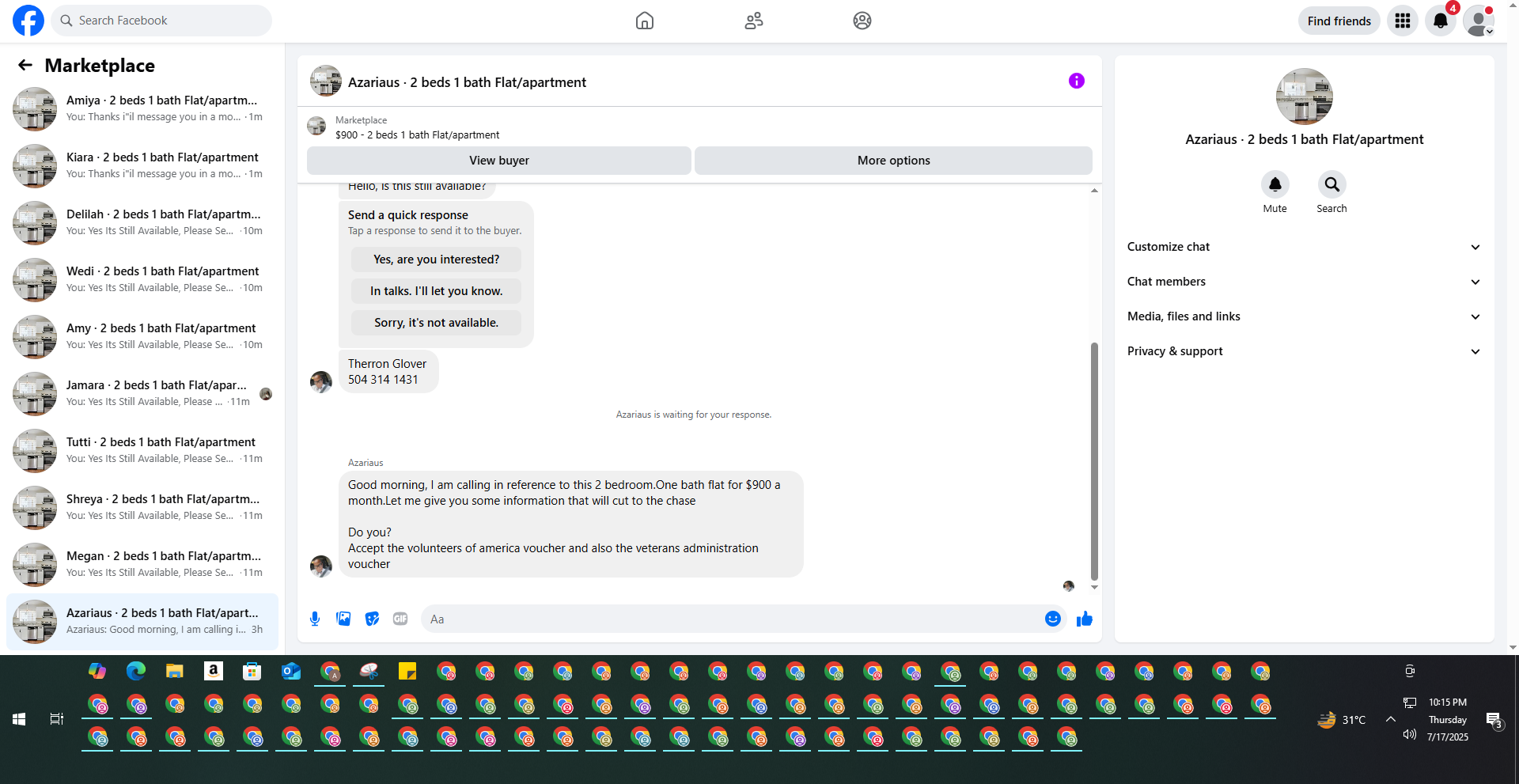Click the taskbar volume speaker icon
The image size is (1519, 784).
click(x=1409, y=735)
